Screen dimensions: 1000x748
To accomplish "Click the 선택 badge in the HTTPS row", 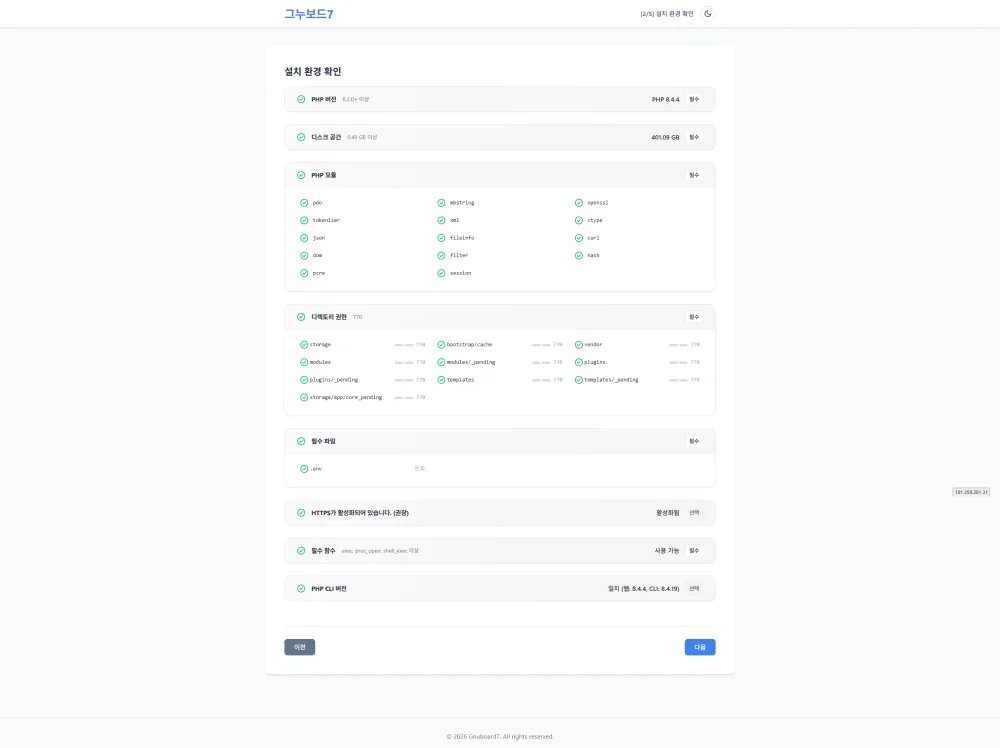I will tap(694, 513).
